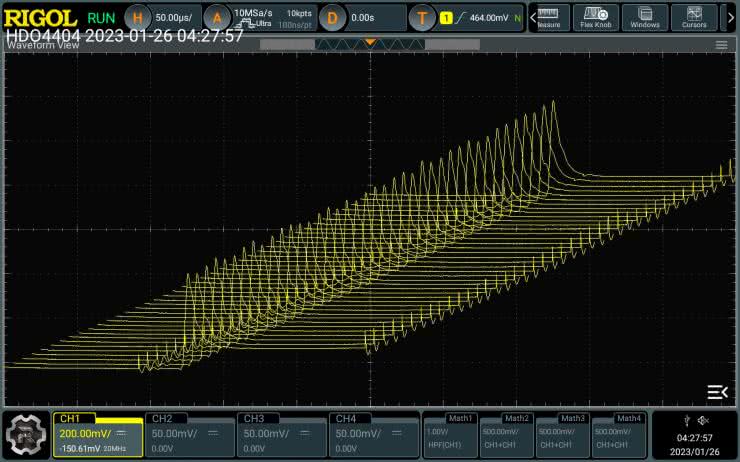The height and width of the screenshot is (462, 740).
Task: Click the muted speaker sound icon
Action: (703, 420)
